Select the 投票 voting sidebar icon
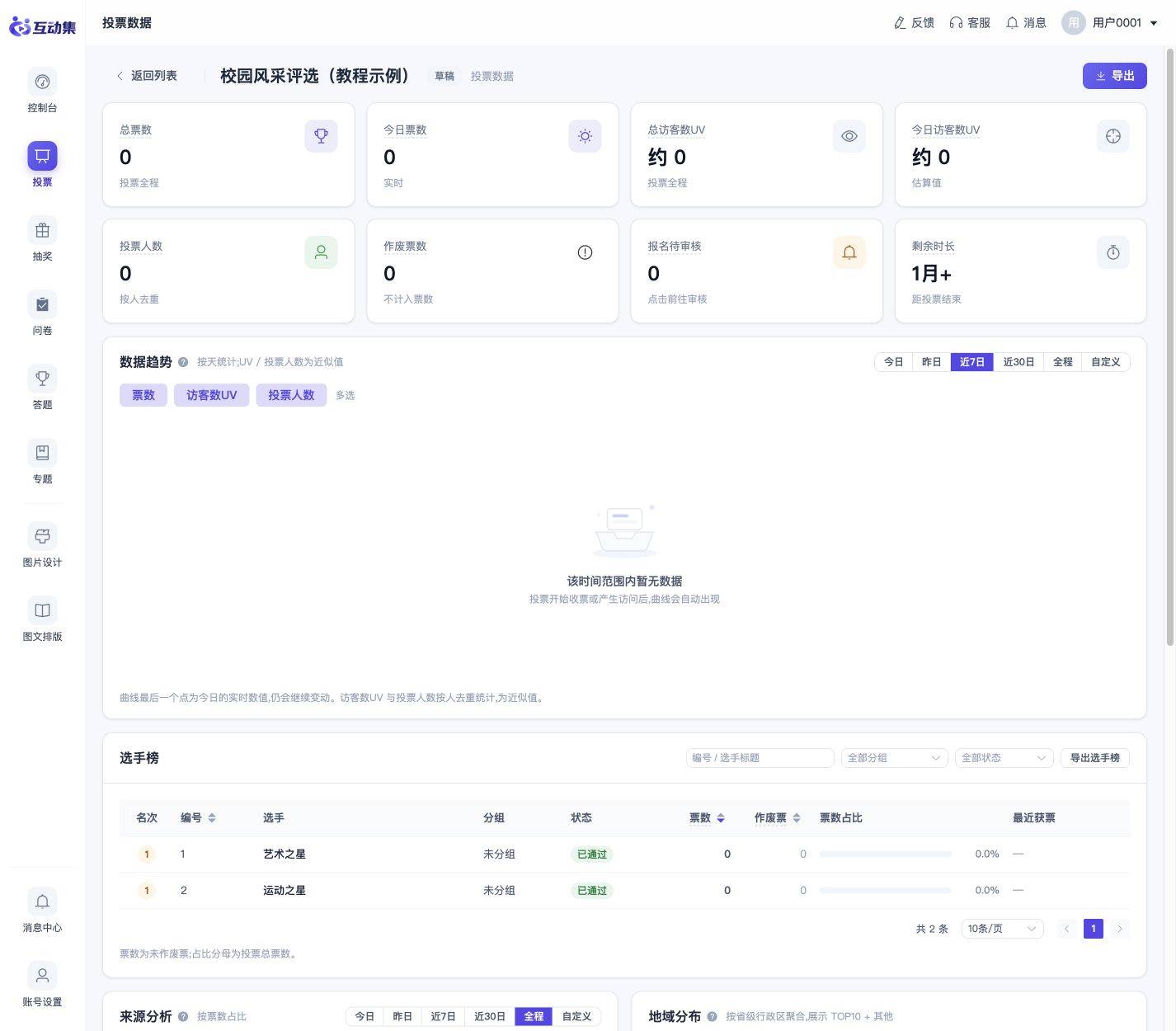1176x1031 pixels. pos(42,156)
